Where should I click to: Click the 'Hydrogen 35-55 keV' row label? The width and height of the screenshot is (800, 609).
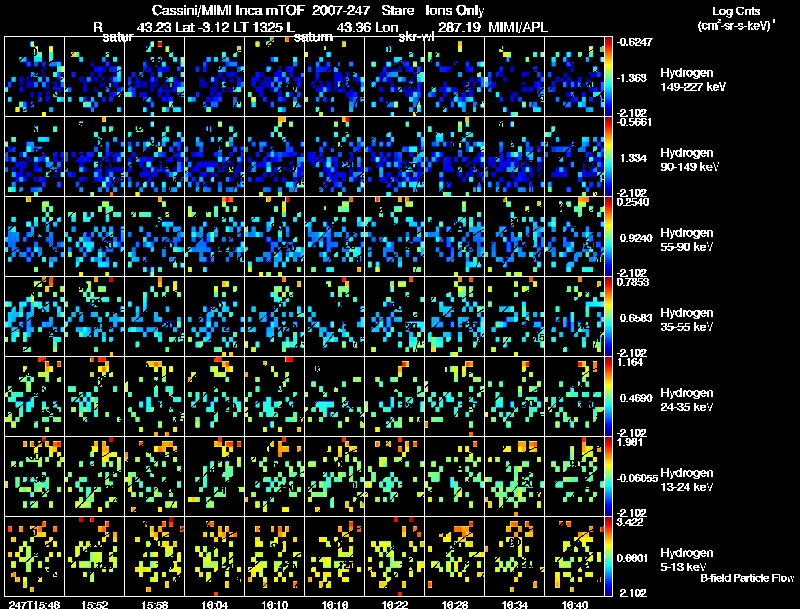click(x=687, y=320)
